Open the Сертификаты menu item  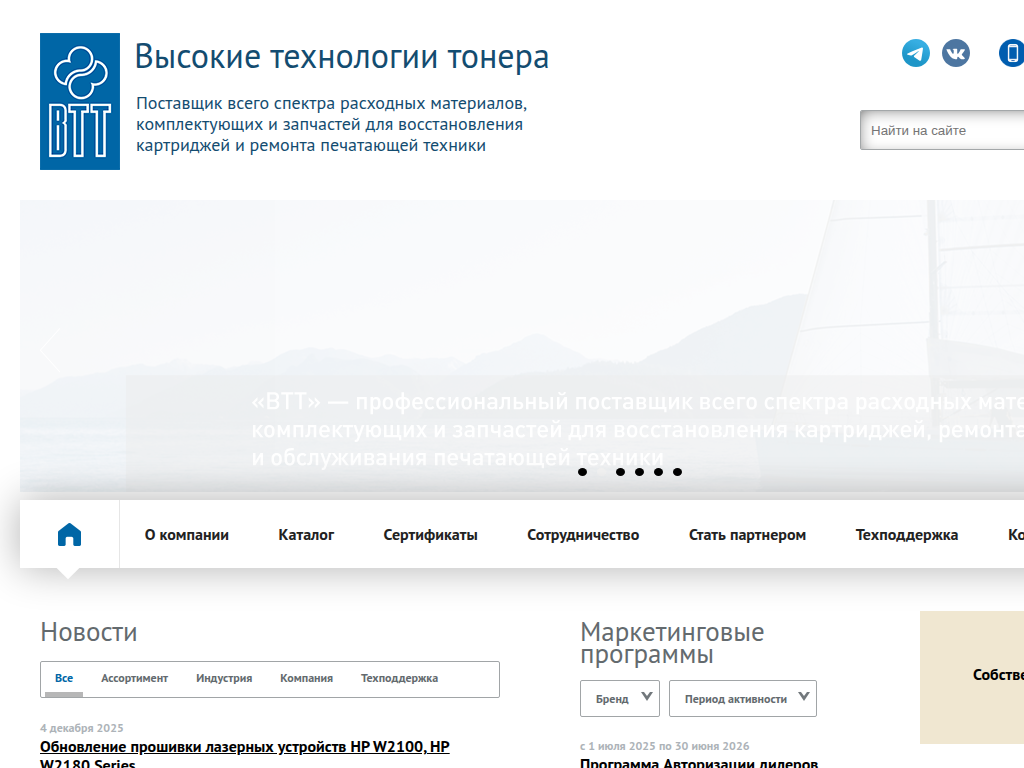(428, 534)
